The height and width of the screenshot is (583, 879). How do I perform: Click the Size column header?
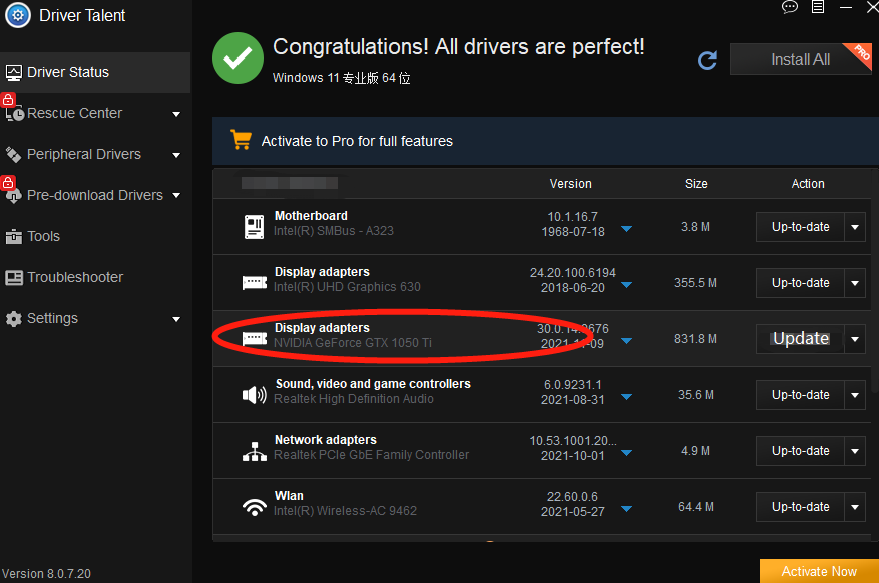tap(696, 184)
